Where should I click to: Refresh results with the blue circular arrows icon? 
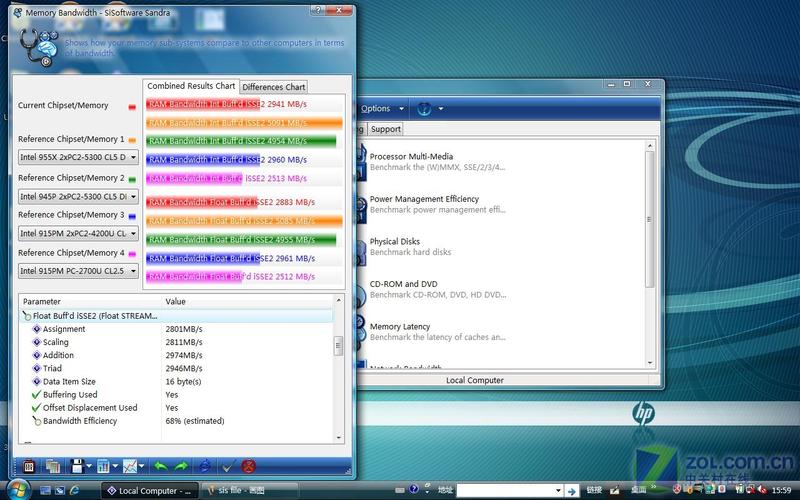(205, 466)
